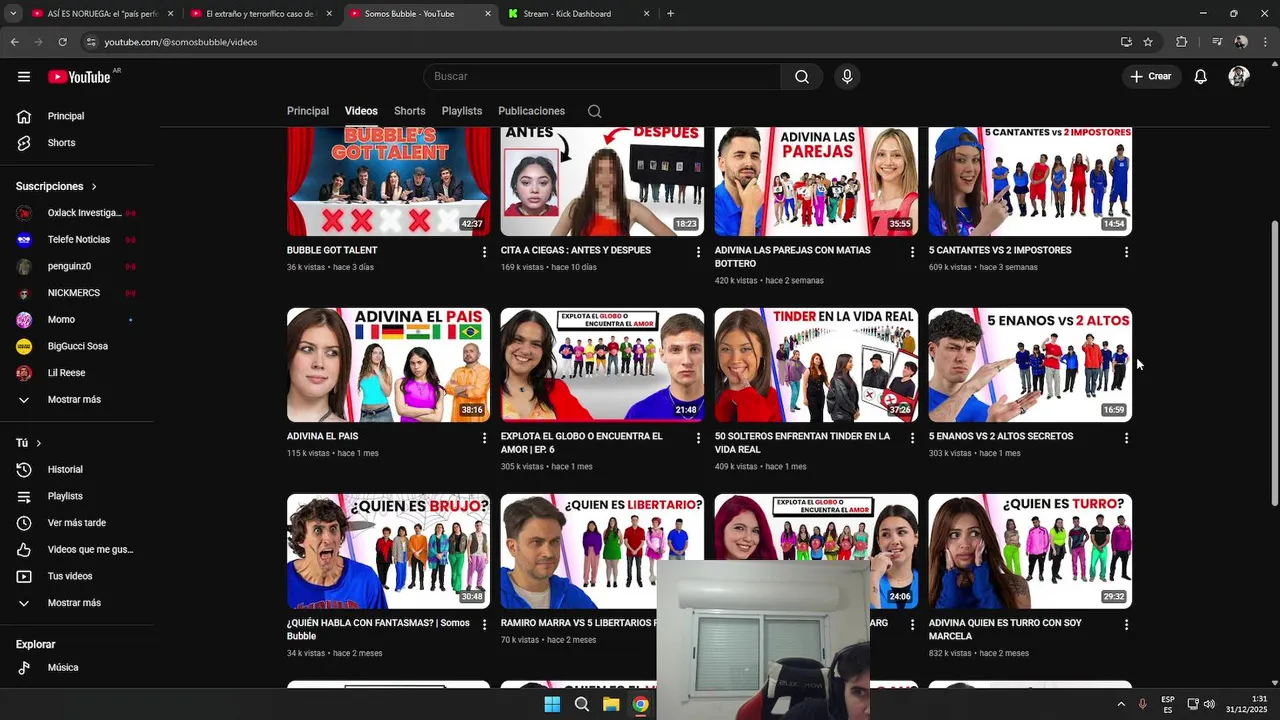1280x720 pixels.
Task: Open options for QUIÉN HABLA CON FANTASMAS video
Action: click(x=484, y=624)
